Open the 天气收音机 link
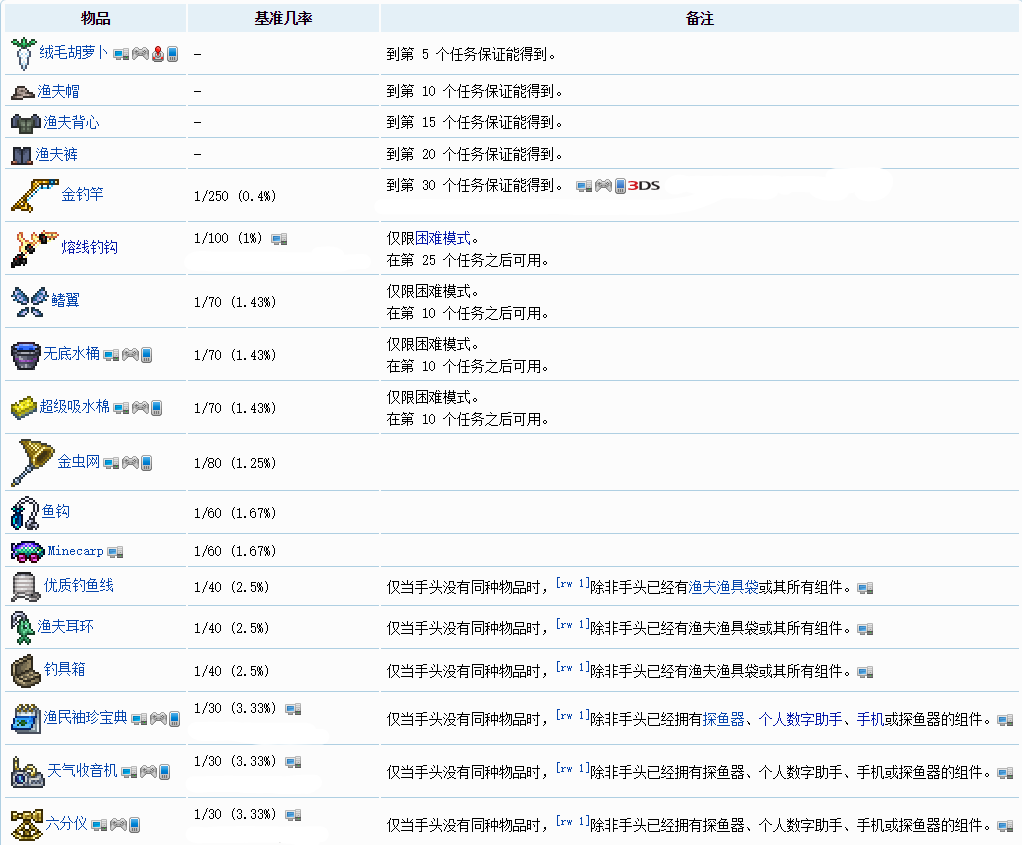 [82, 770]
